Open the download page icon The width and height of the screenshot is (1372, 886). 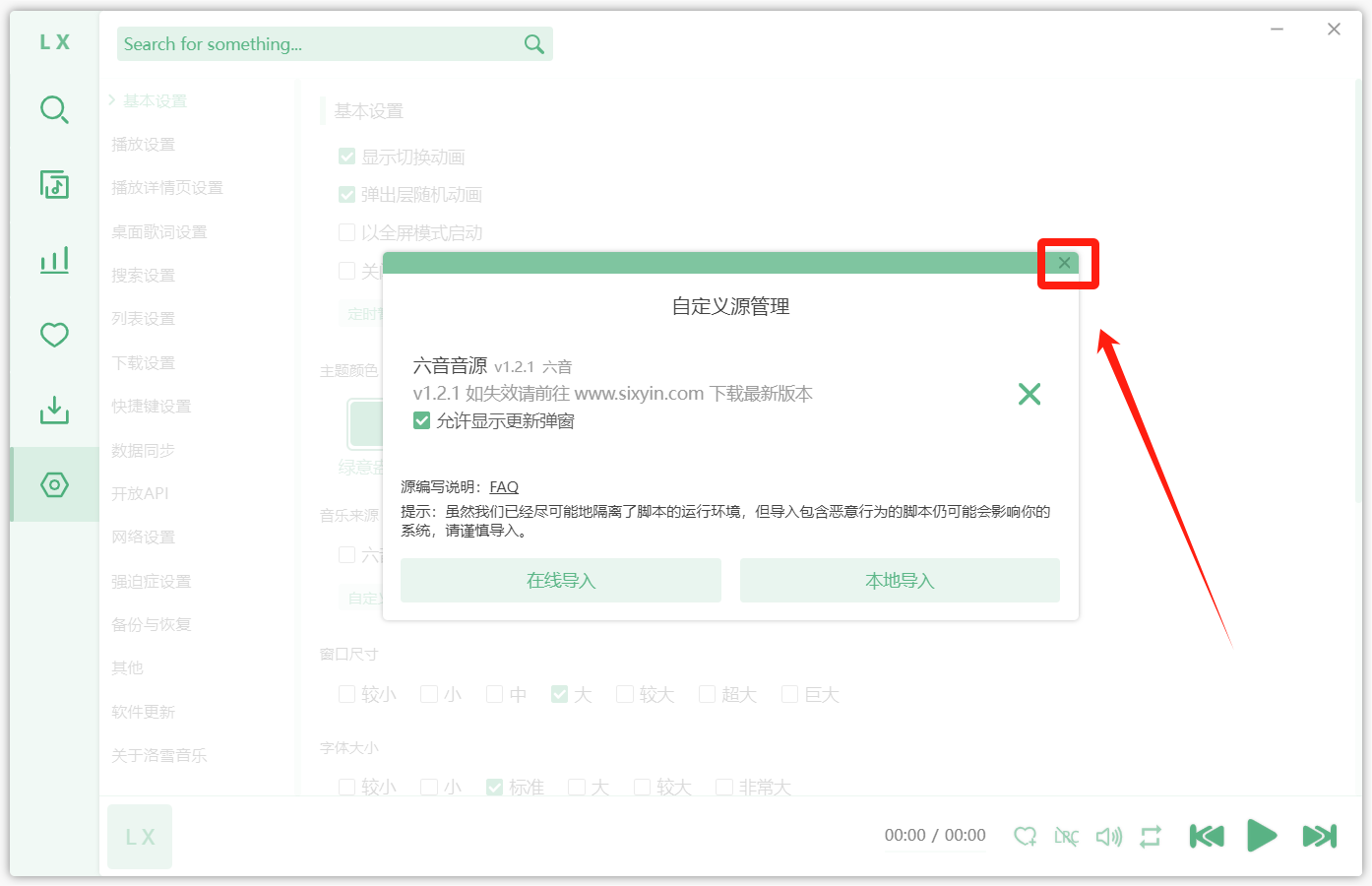click(54, 410)
